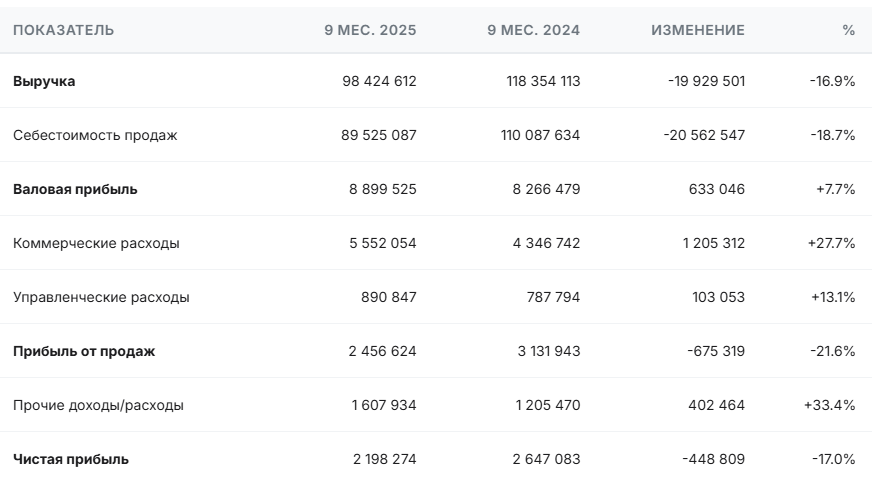Viewport: 876px width, 487px height.
Task: Click the ПОКАЗАТЕЛЬ column header
Action: coord(63,30)
